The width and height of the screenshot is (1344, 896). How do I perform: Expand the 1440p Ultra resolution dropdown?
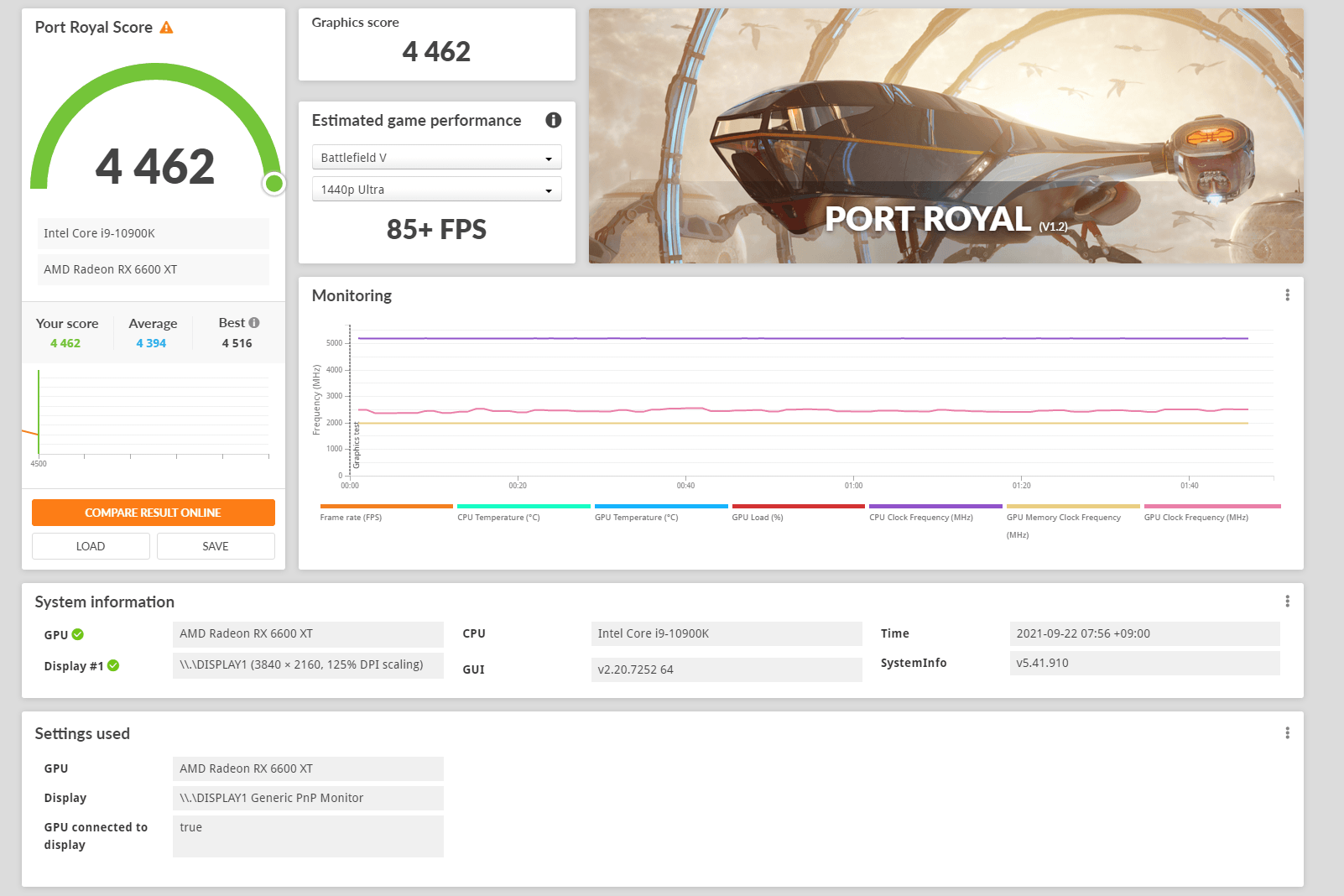coord(436,190)
